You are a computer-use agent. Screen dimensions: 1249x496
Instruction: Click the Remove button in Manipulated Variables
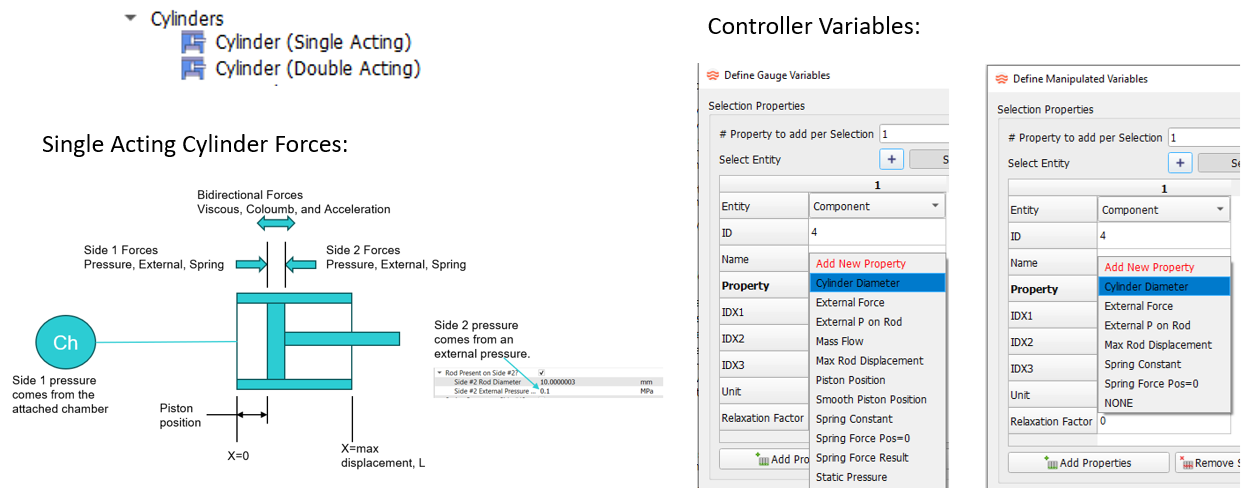[x=1211, y=463]
